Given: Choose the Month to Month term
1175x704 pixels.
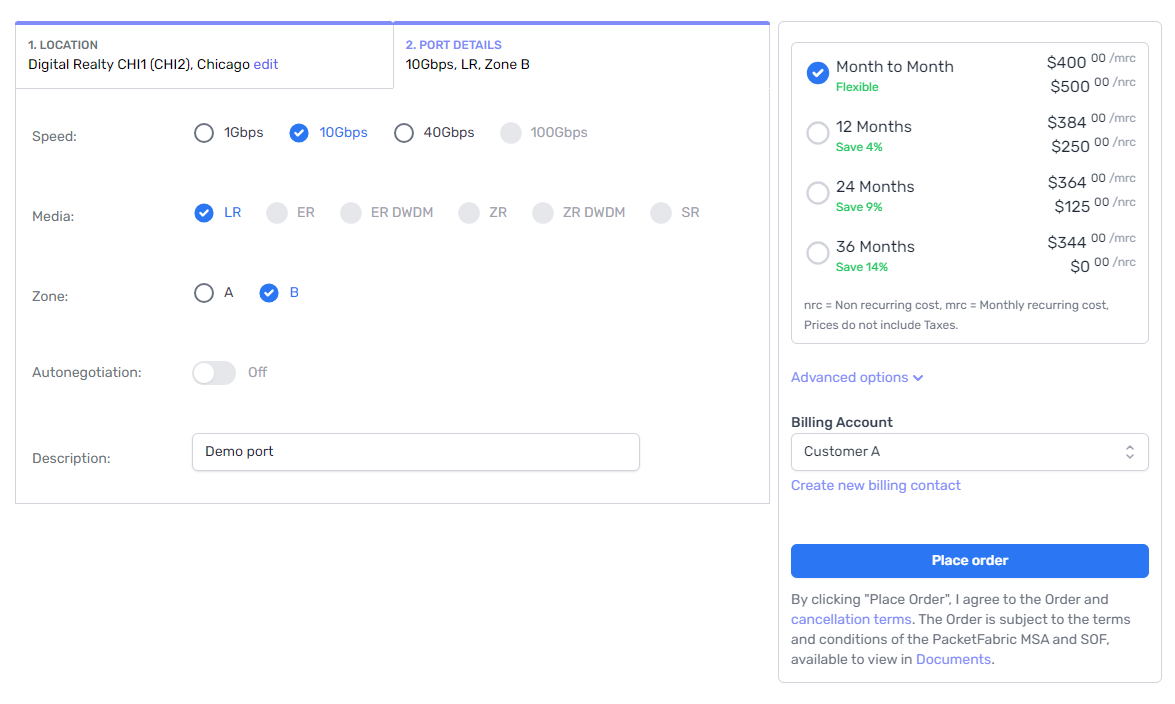Looking at the screenshot, I should (x=818, y=73).
